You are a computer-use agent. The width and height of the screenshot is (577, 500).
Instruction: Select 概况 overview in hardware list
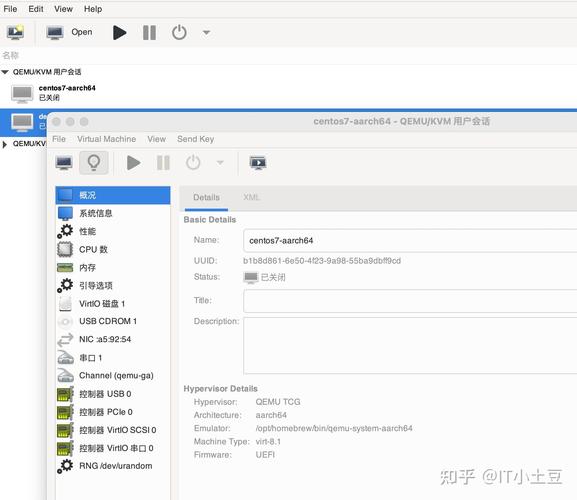pyautogui.click(x=113, y=195)
